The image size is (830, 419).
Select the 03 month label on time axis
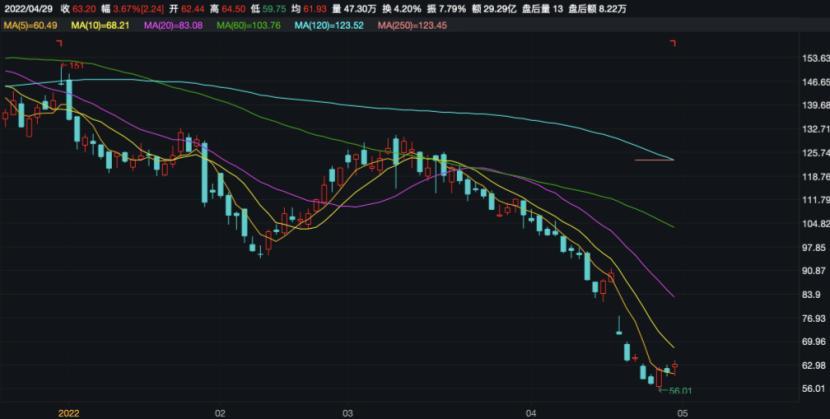point(348,412)
